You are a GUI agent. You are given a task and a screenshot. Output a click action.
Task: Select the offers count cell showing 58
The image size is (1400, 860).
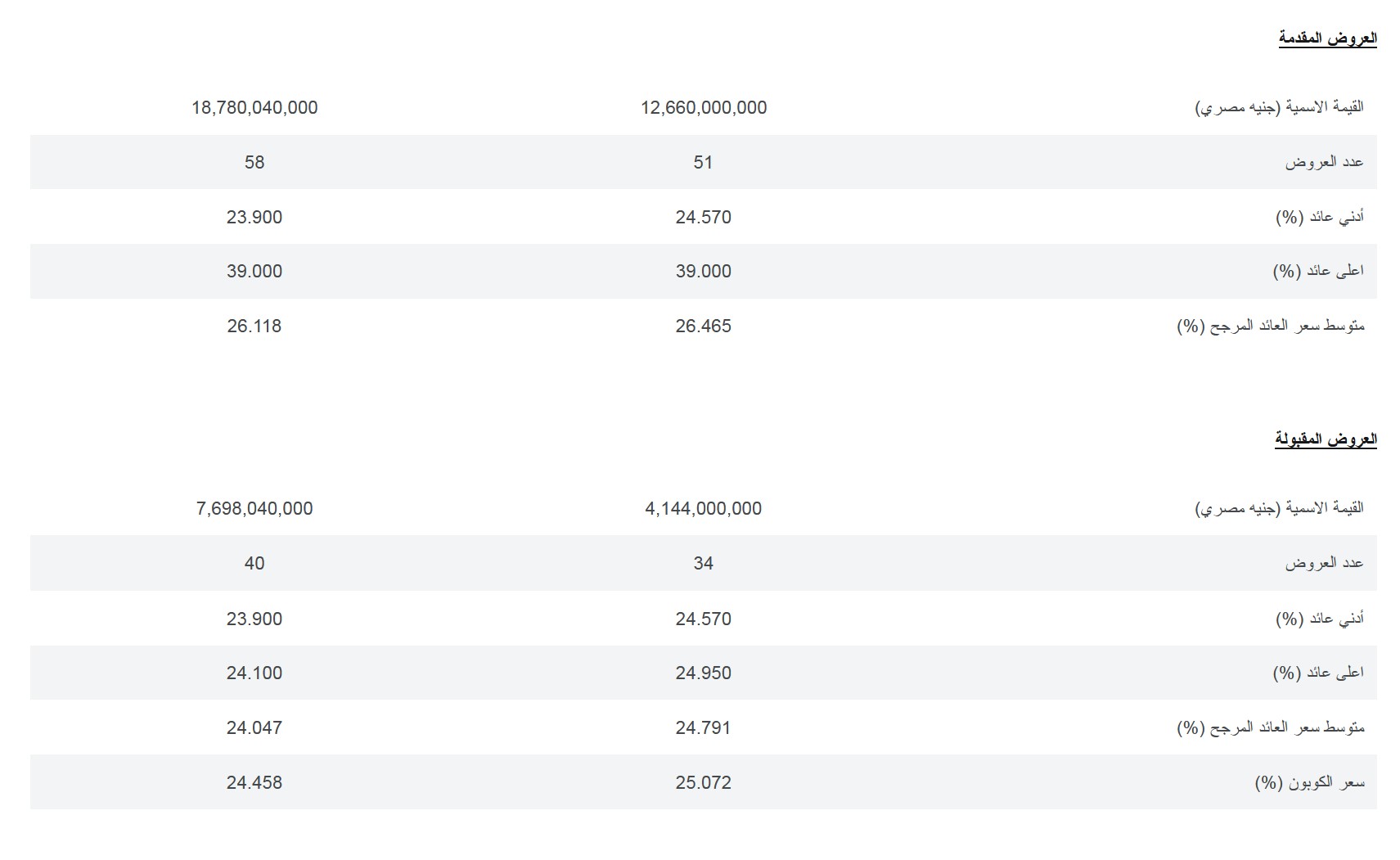click(x=254, y=163)
